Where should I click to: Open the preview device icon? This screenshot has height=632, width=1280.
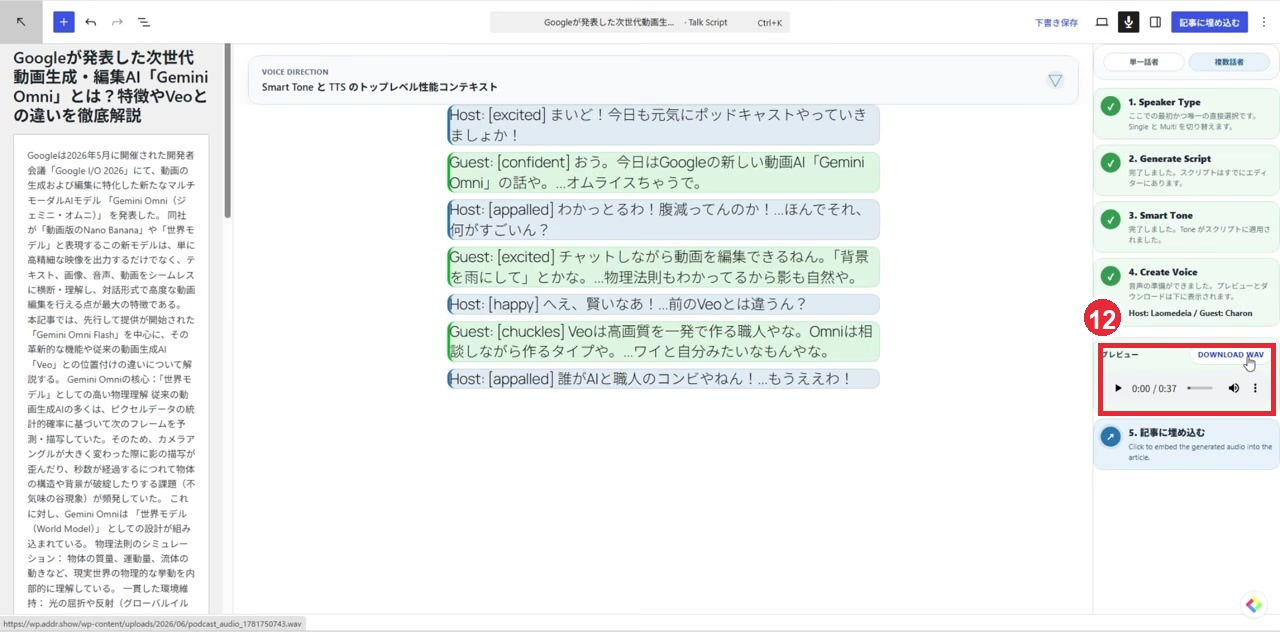coord(1102,22)
